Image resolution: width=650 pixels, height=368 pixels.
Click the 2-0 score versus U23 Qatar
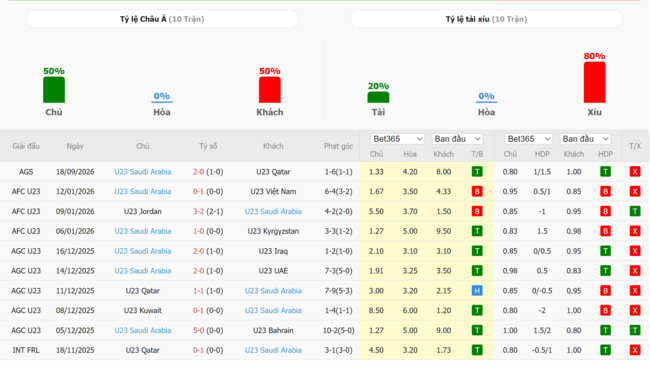199,172
